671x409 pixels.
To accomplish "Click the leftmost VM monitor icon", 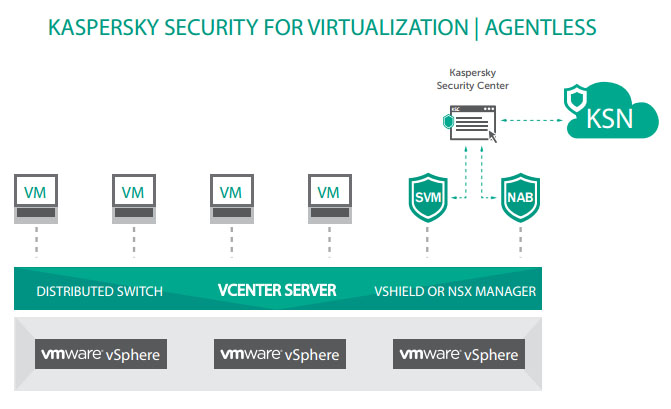I will (x=34, y=193).
